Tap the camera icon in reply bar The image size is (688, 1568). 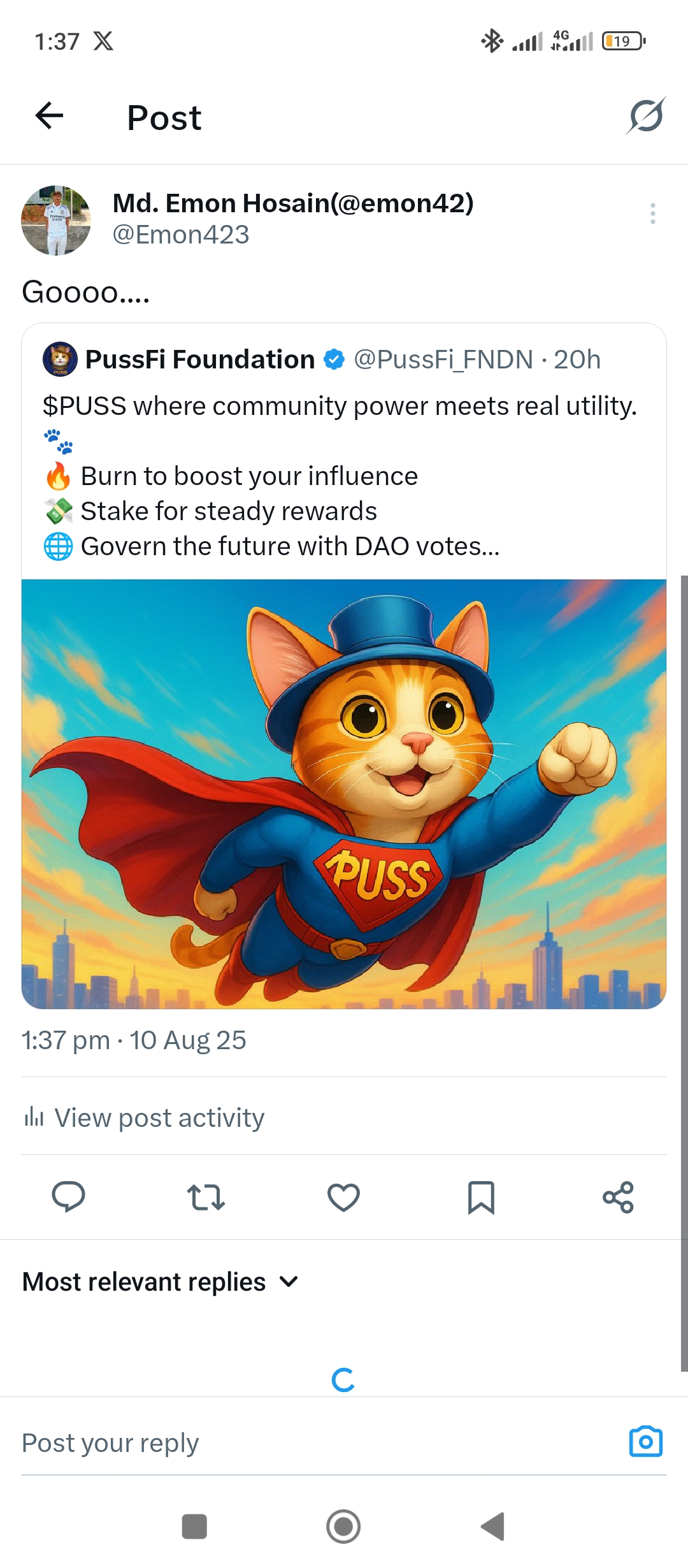coord(645,1442)
